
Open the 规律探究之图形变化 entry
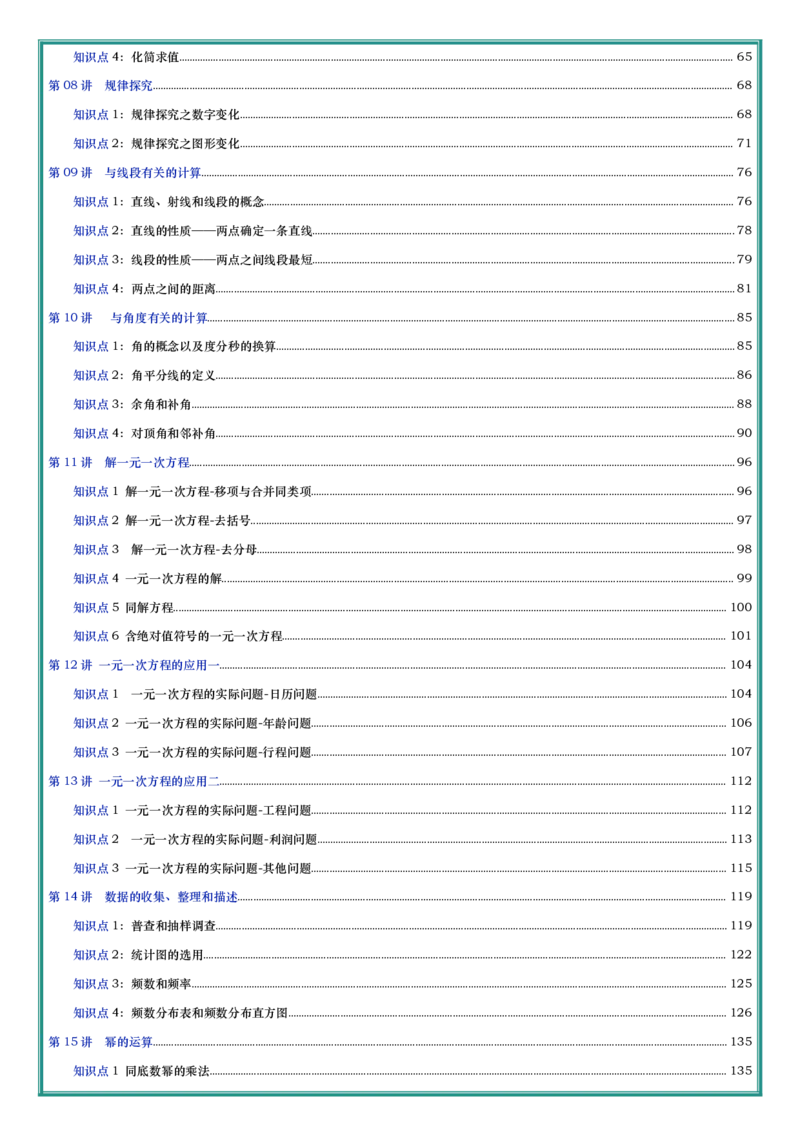(412, 144)
